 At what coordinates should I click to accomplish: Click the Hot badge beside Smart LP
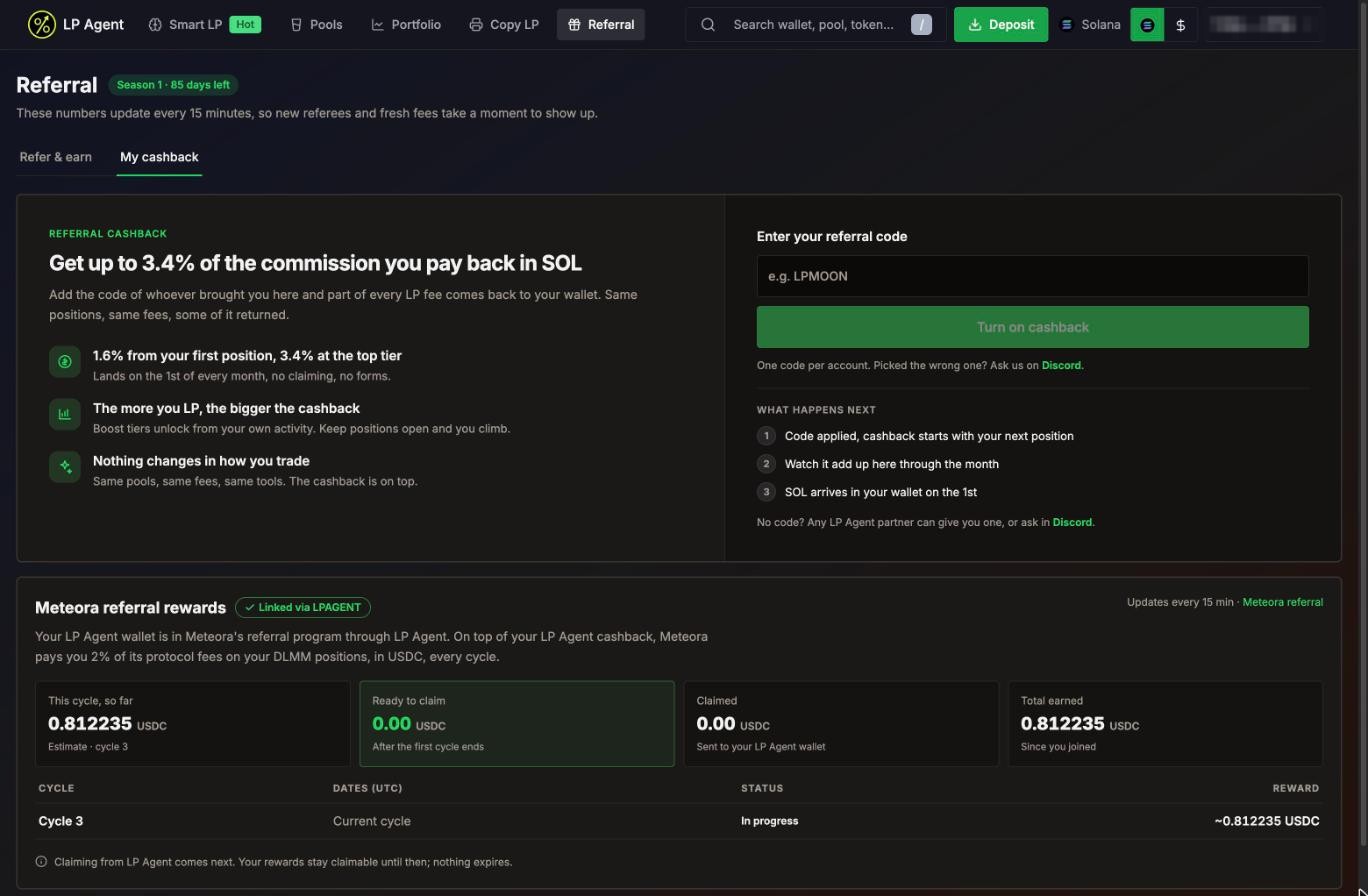[245, 24]
